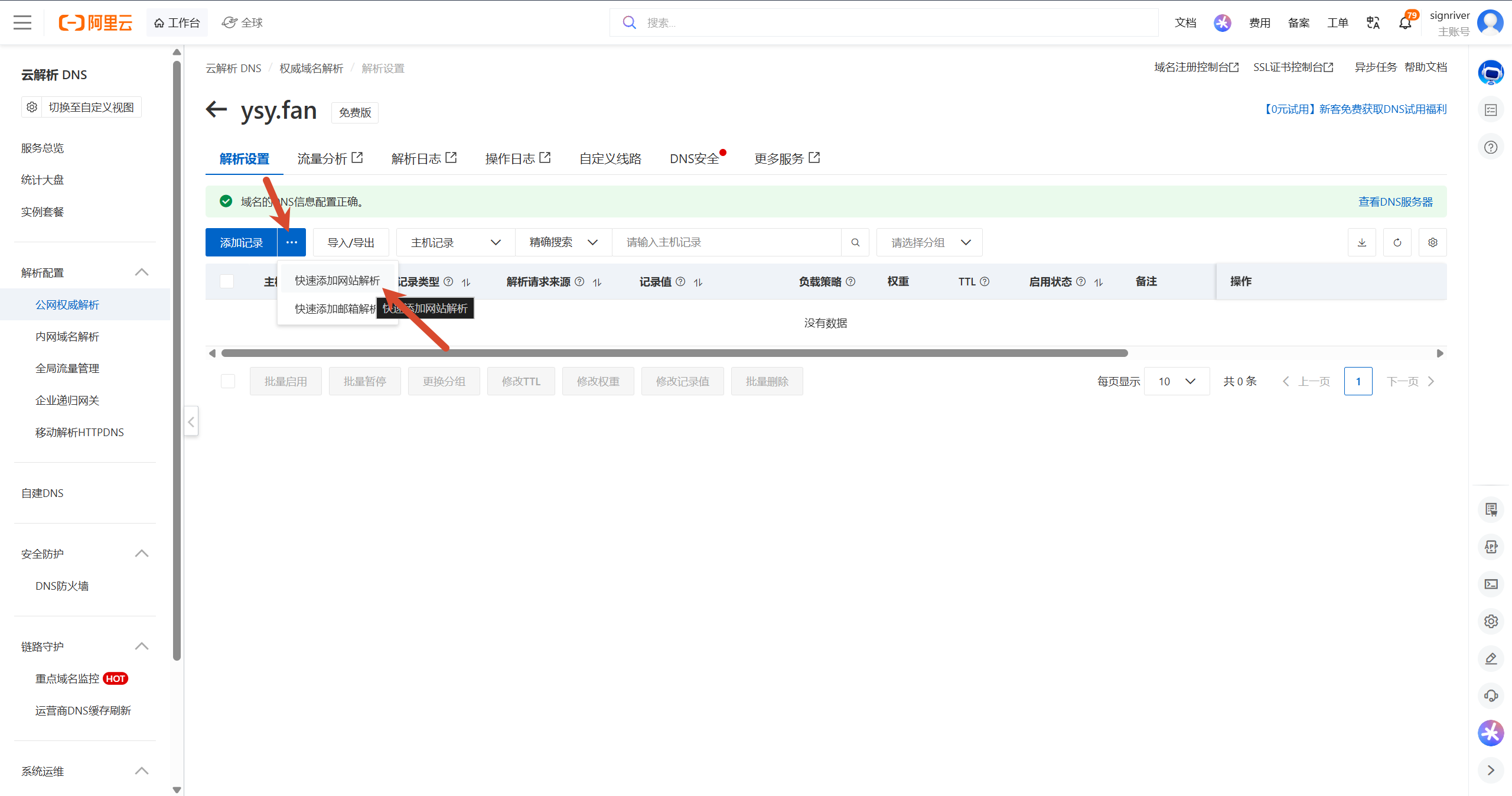Open the 请选择分组 dropdown
1512x796 pixels.
click(930, 242)
